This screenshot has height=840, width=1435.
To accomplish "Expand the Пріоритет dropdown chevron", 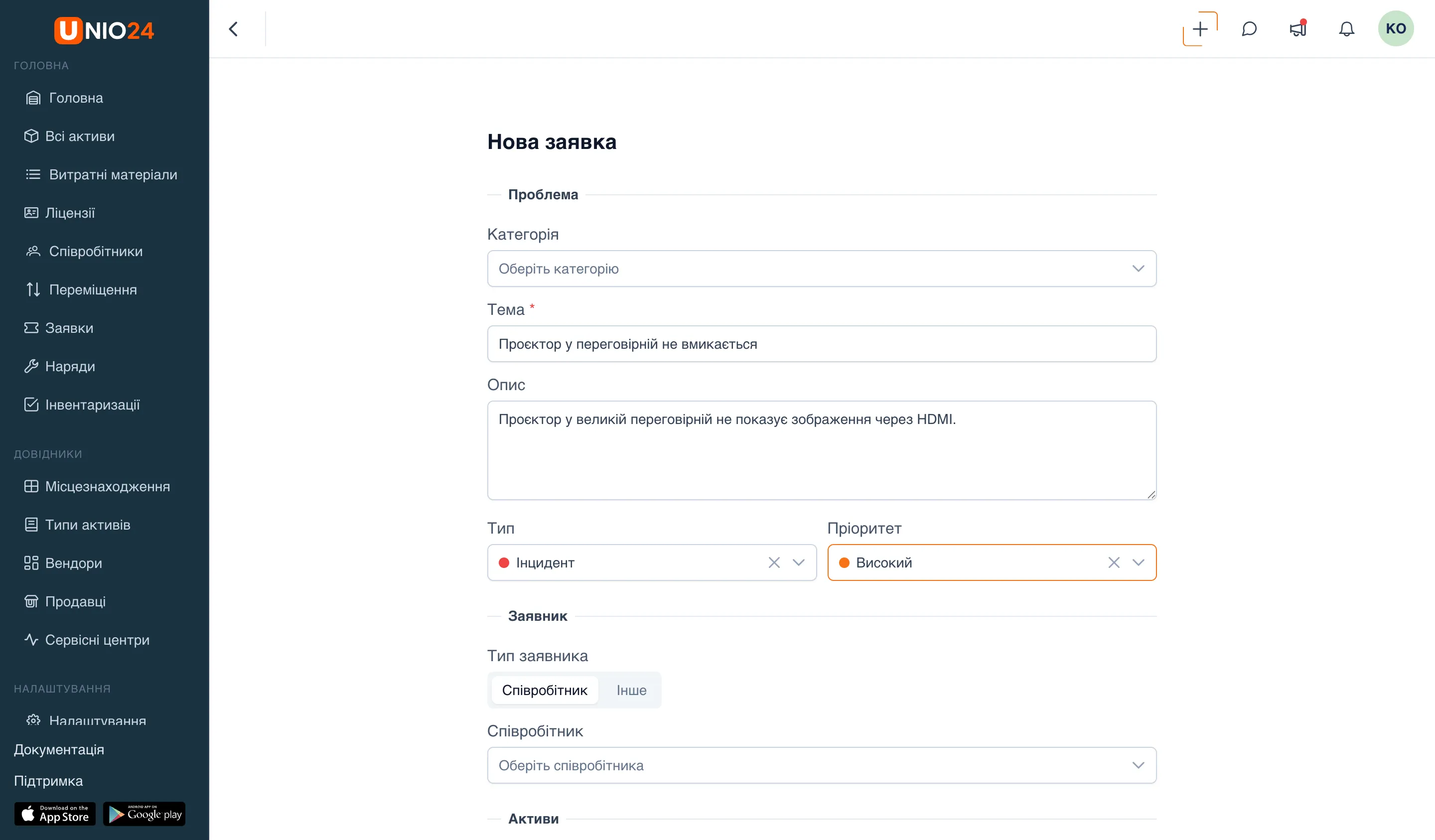I will [x=1139, y=562].
